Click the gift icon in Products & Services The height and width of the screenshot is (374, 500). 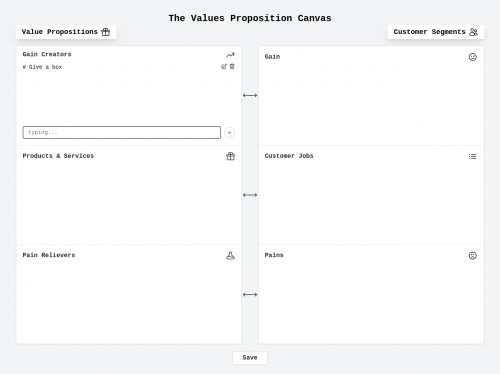pyautogui.click(x=231, y=156)
